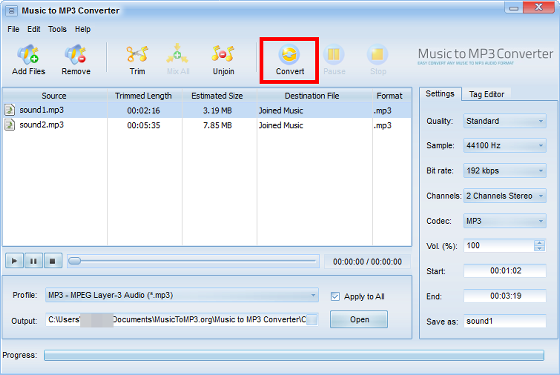This screenshot has width=560, height=375.
Task: Decrease volume percent with the down arrow
Action: 540,249
